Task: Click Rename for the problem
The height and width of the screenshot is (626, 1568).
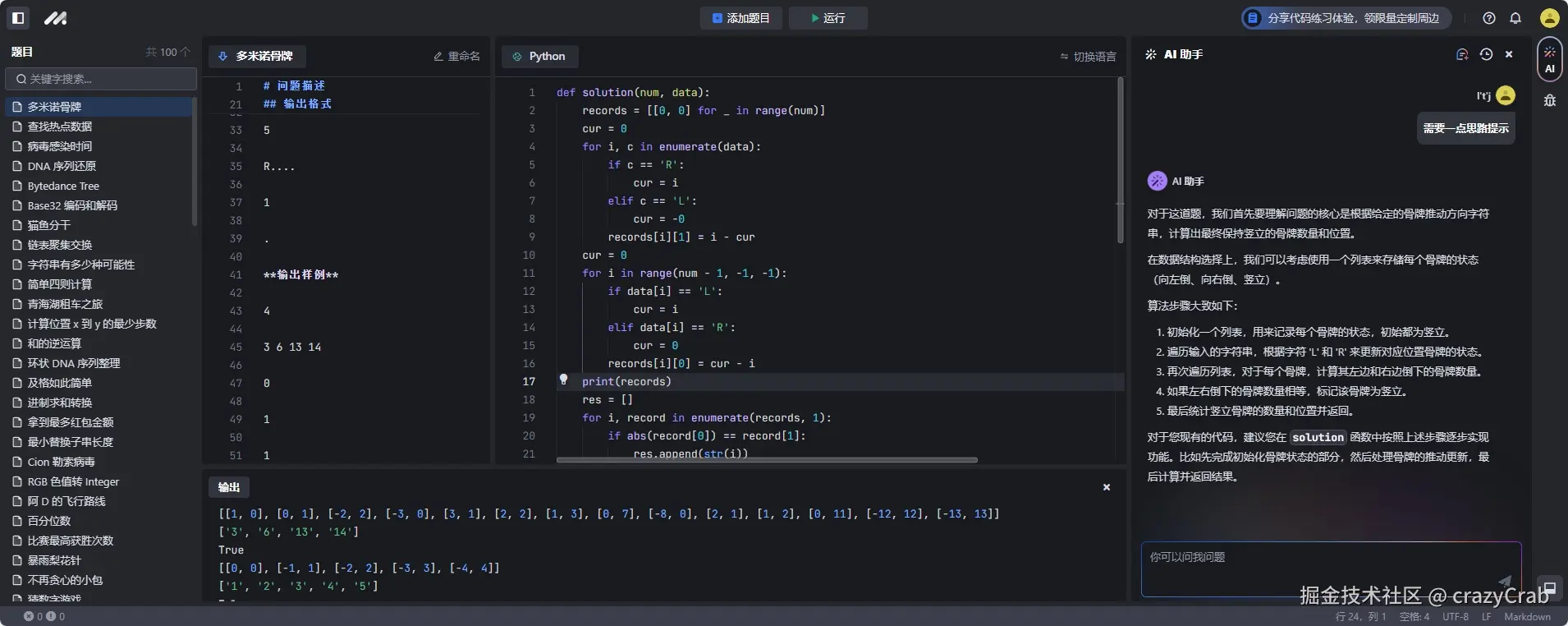Action: [x=456, y=57]
